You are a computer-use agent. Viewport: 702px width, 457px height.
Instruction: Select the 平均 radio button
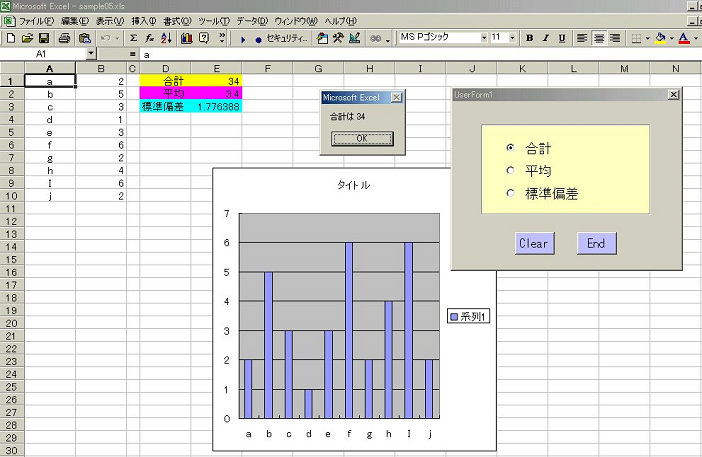[x=511, y=170]
